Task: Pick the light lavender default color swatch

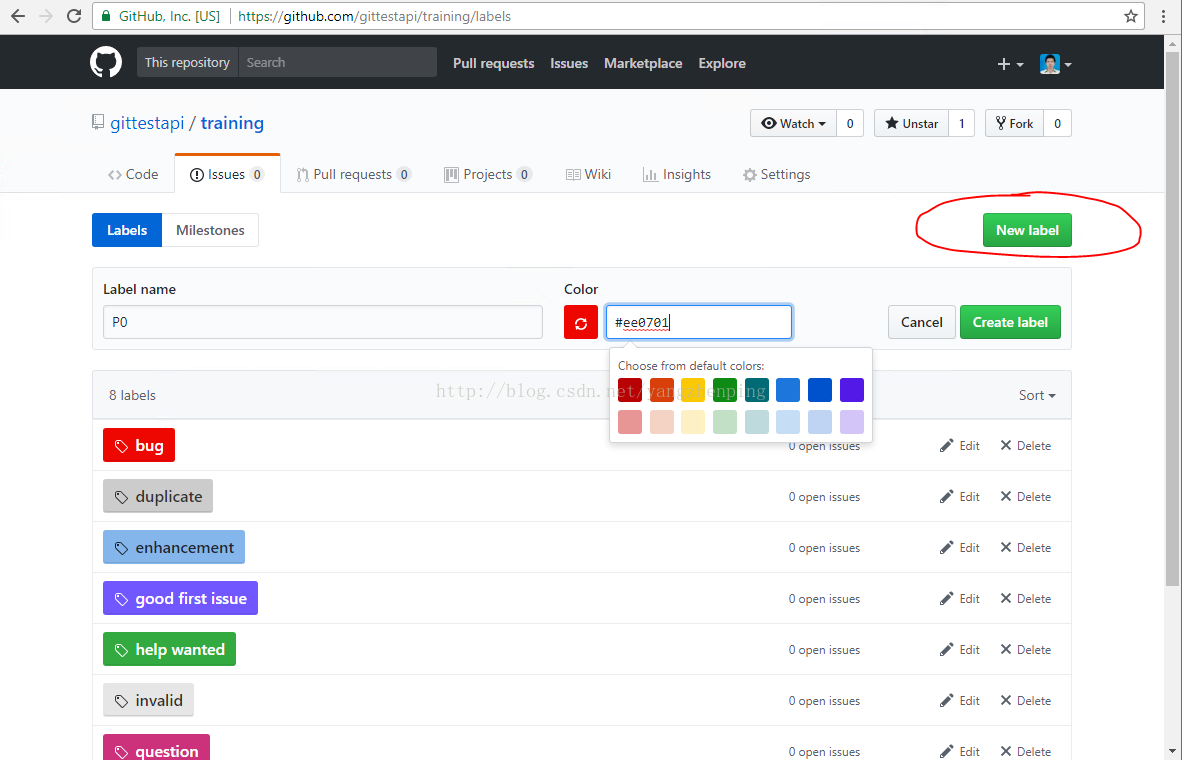Action: (x=852, y=421)
